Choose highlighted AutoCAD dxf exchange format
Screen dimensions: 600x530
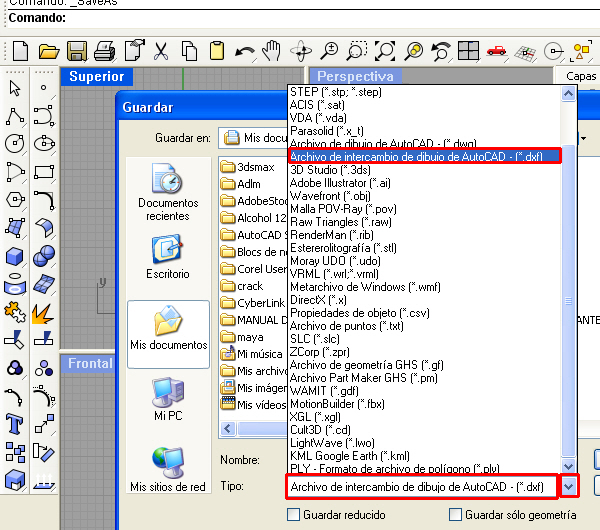[425, 157]
